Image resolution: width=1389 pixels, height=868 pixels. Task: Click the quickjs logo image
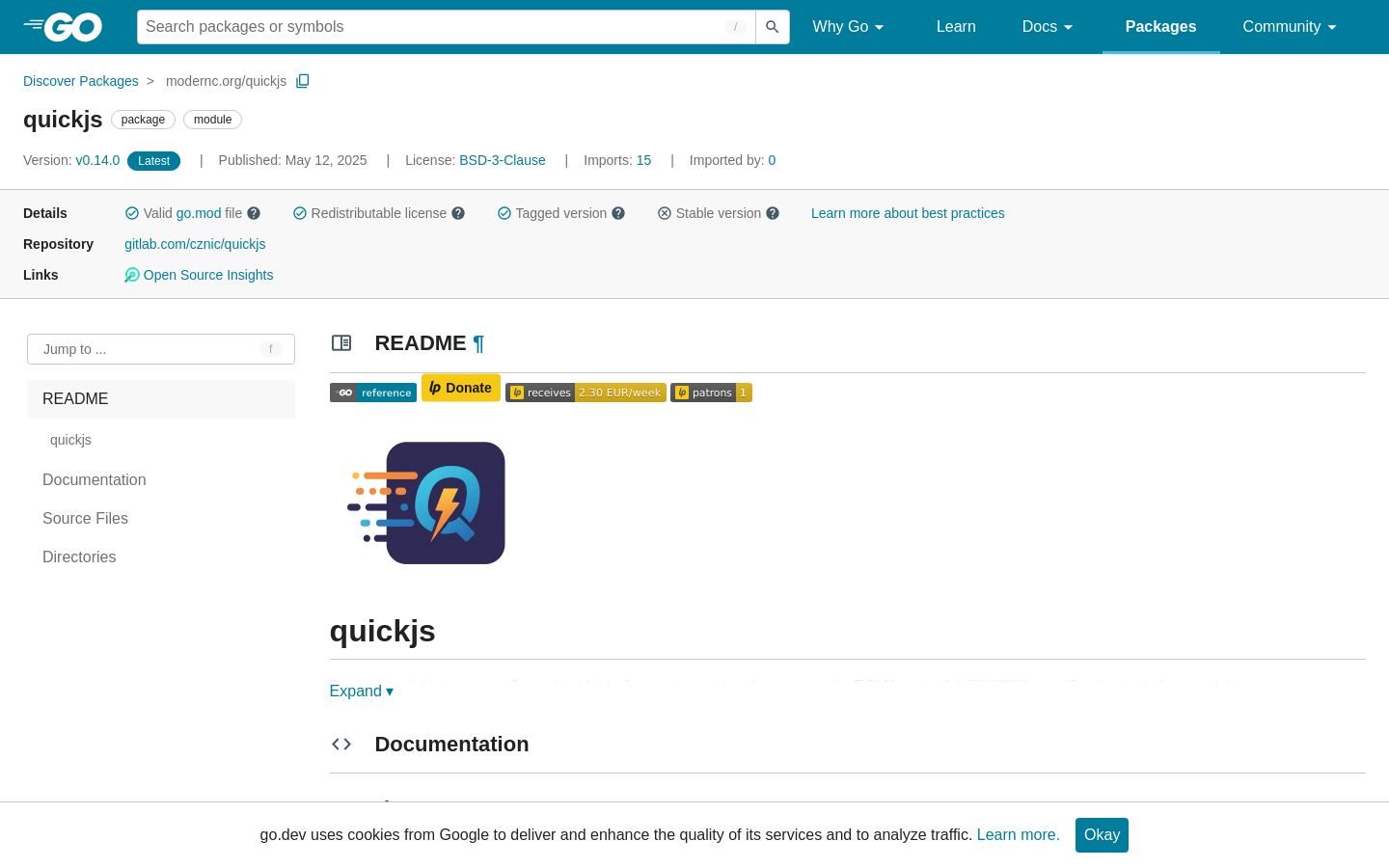[x=426, y=503]
